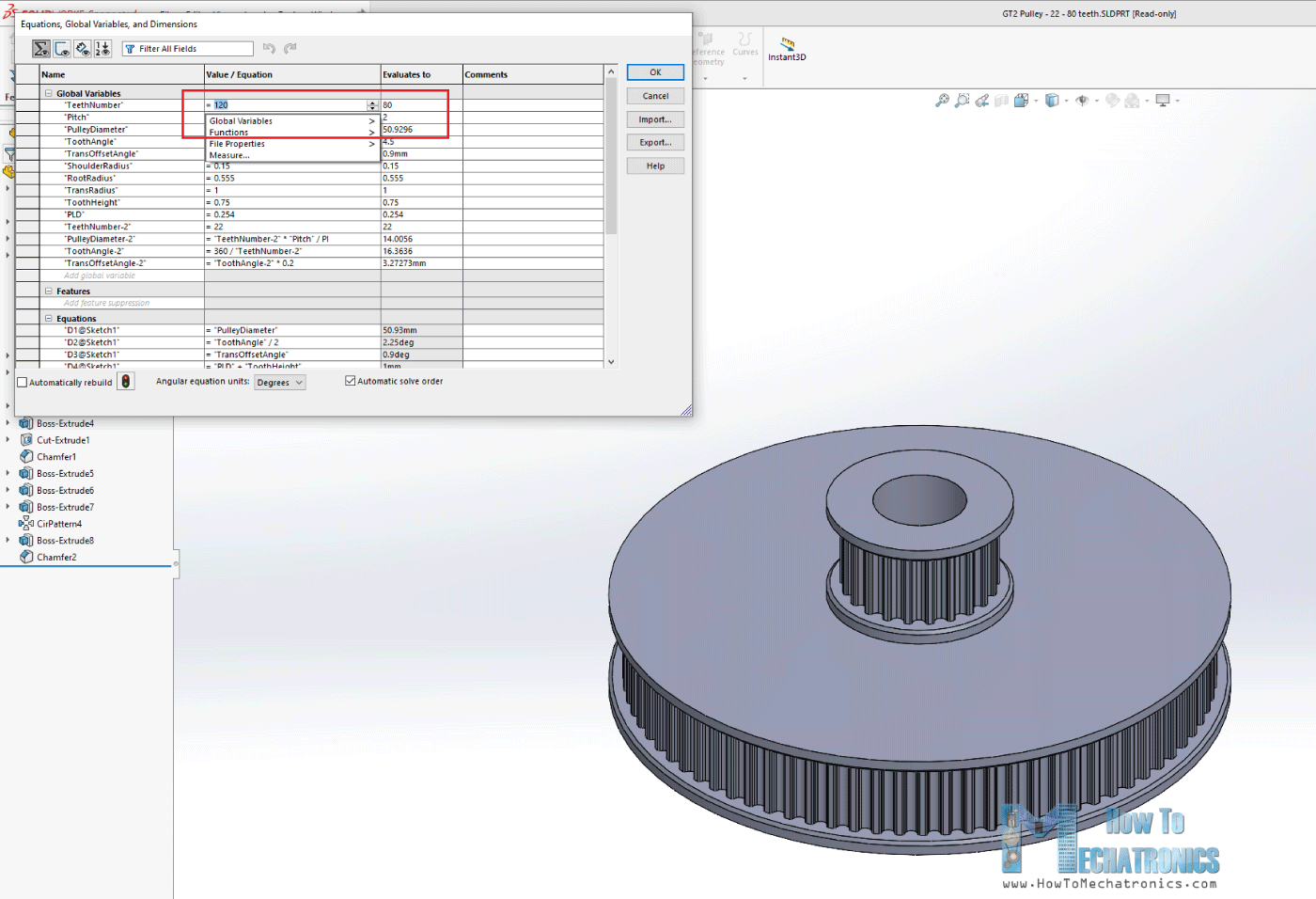Click in the Filter All Fields search box
The height and width of the screenshot is (899, 1316).
coord(188,48)
